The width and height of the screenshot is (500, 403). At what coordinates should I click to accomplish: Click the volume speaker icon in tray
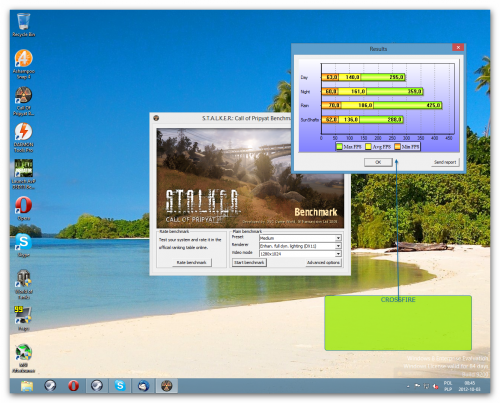click(x=436, y=386)
